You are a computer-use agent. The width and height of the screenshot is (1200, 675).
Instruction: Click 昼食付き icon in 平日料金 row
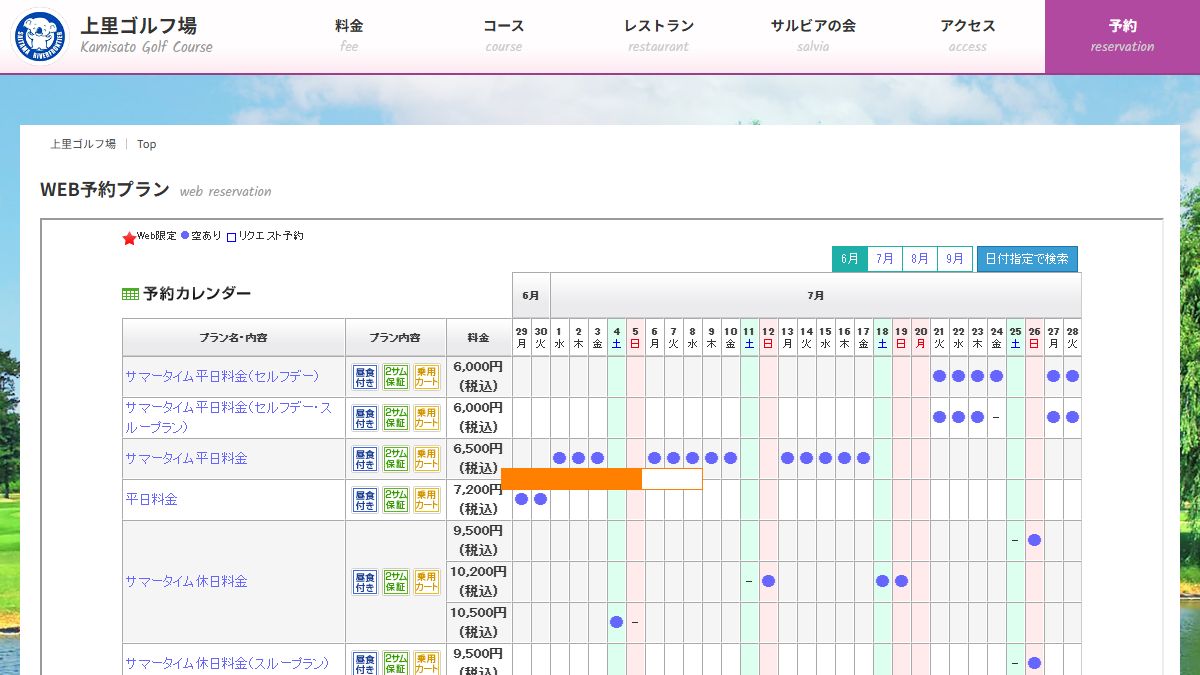pyautogui.click(x=365, y=500)
